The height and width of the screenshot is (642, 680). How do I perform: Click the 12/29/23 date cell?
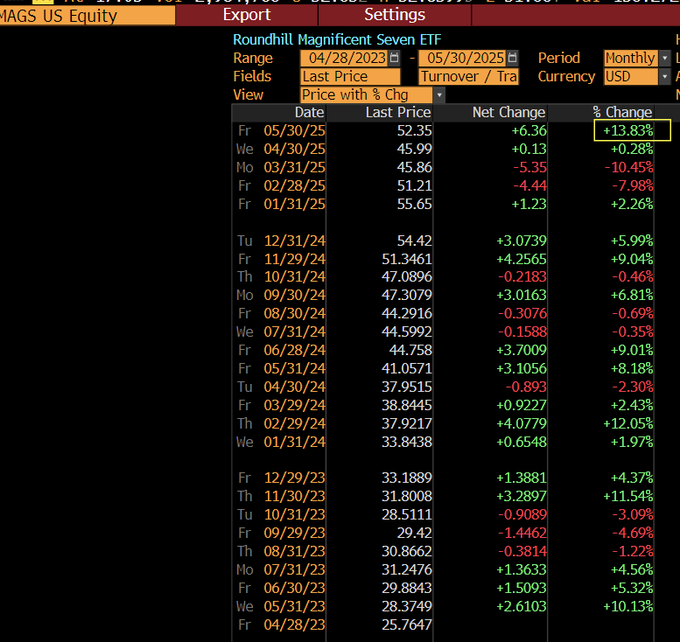click(x=294, y=478)
